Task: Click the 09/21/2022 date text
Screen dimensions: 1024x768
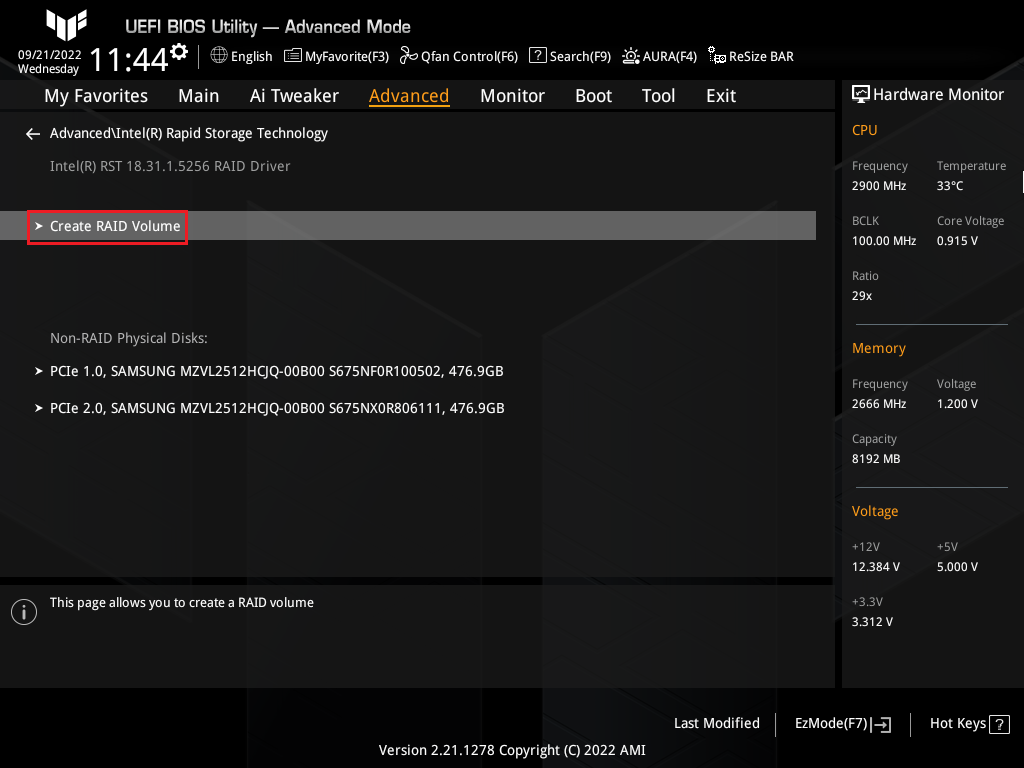Action: [50, 55]
